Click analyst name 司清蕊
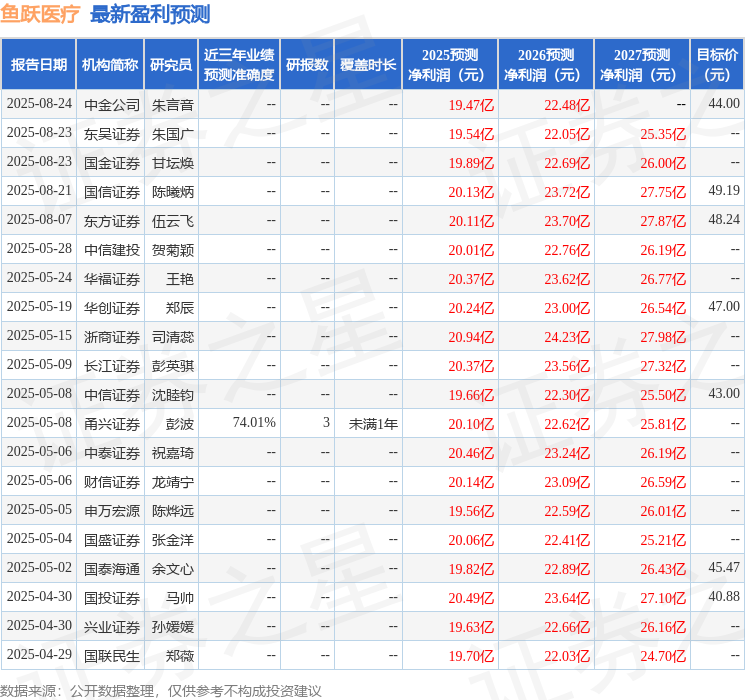745x700 pixels. tap(173, 337)
